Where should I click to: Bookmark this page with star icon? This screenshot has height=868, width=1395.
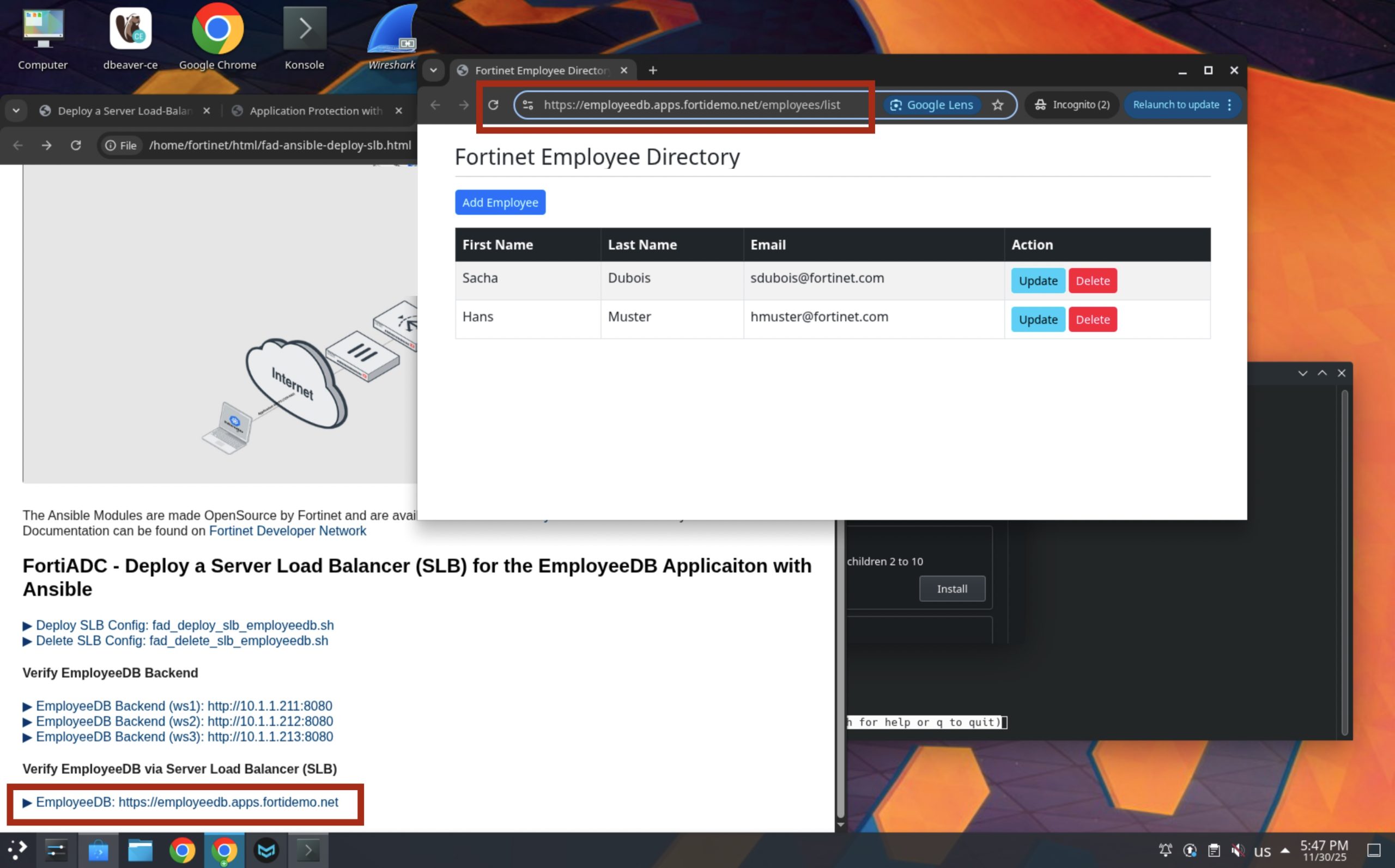click(998, 105)
